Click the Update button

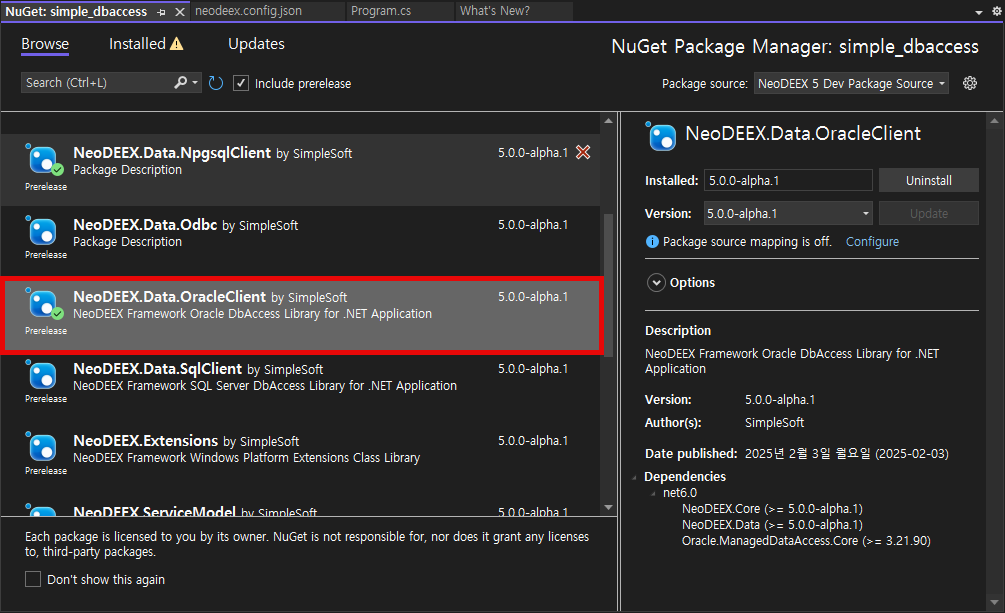tap(929, 214)
